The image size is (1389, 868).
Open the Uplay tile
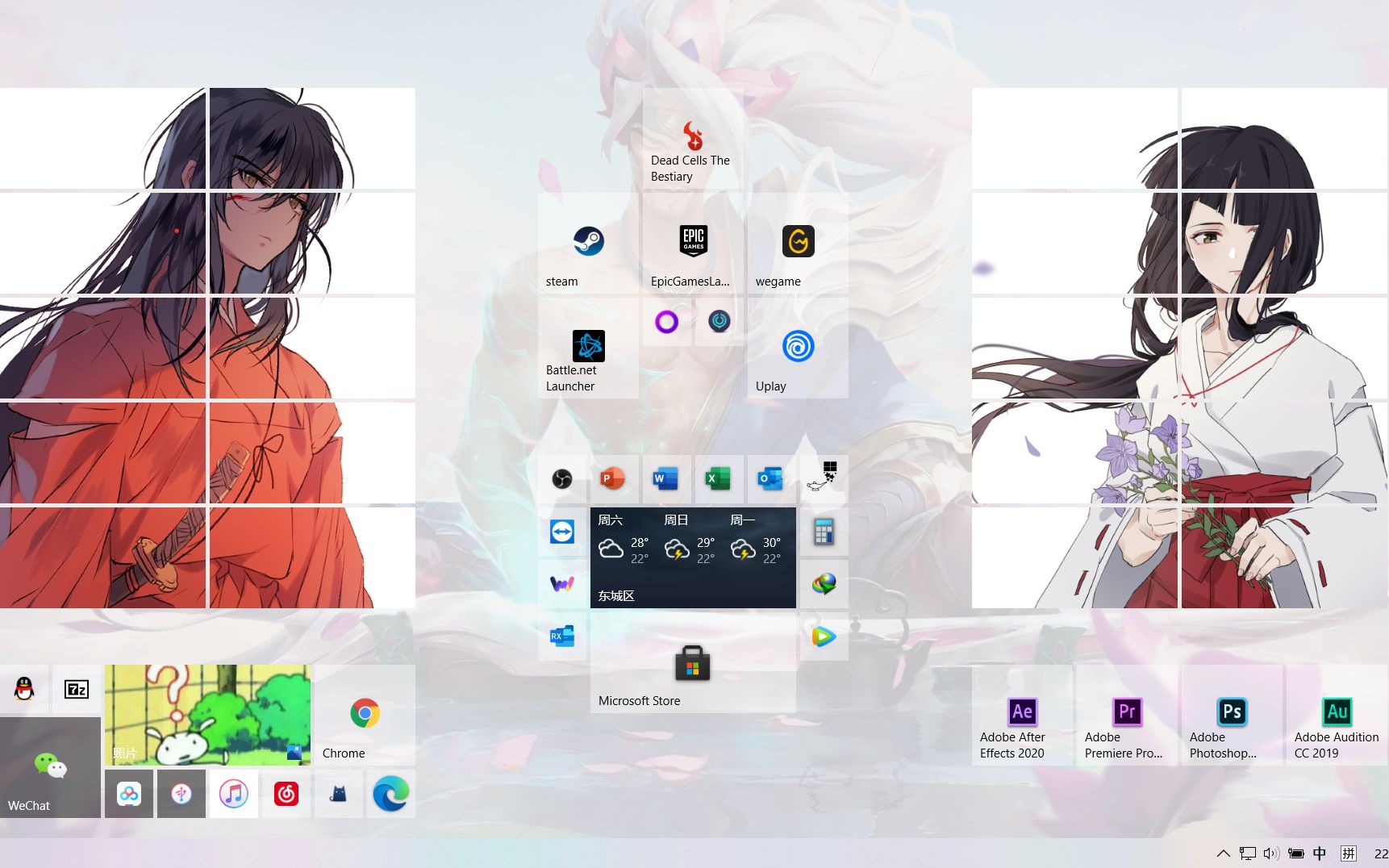(798, 348)
